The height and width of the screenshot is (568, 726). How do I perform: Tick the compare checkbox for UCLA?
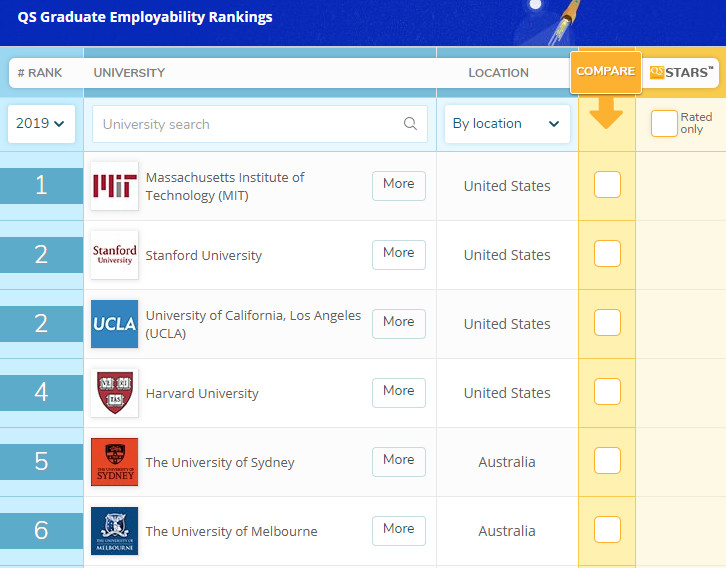coord(607,323)
